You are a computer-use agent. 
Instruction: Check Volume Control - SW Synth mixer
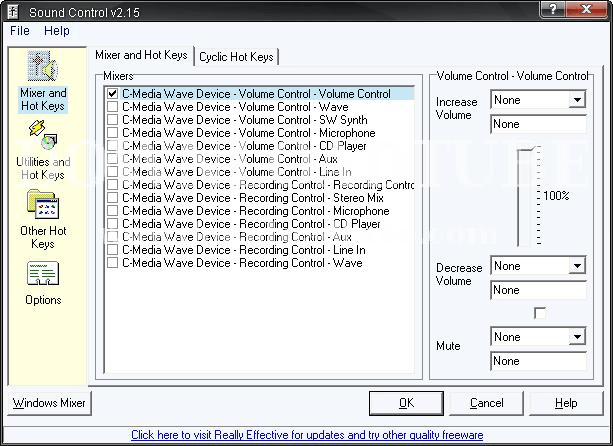pos(113,120)
